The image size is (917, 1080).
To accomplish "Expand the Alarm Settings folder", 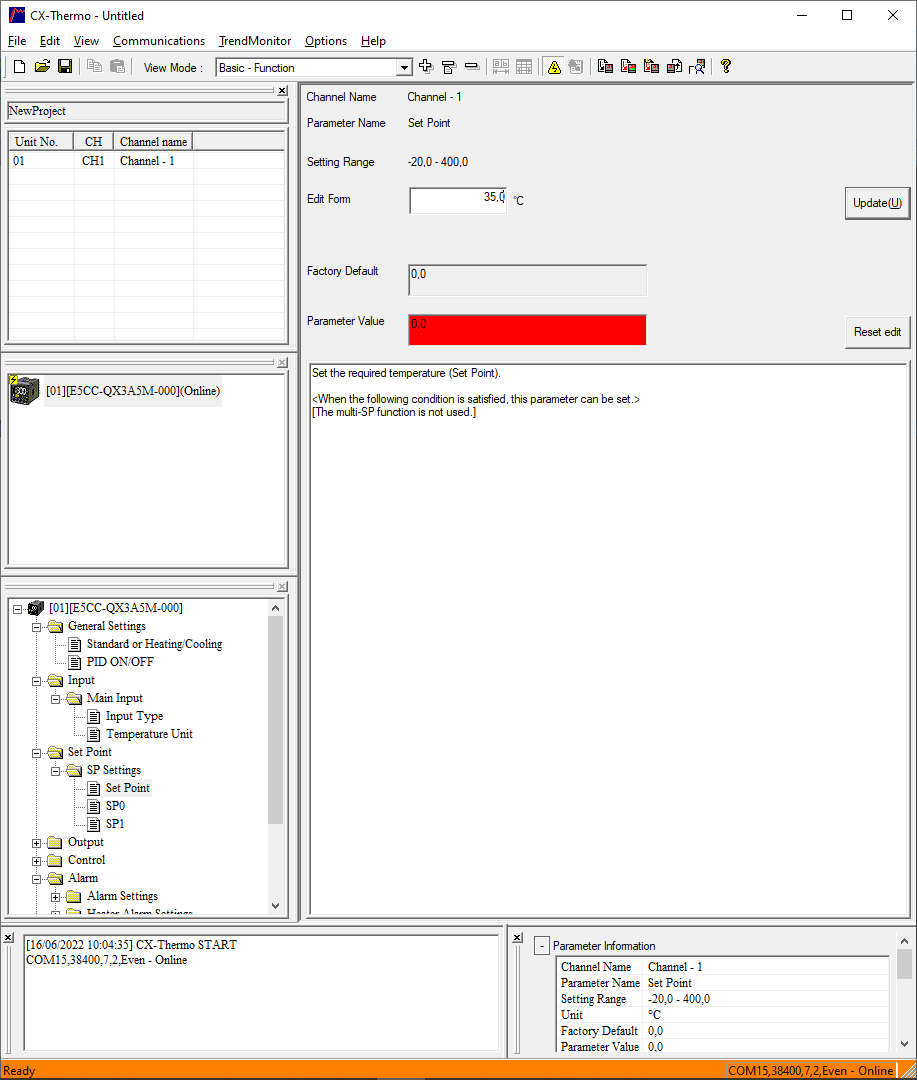I will pos(56,897).
